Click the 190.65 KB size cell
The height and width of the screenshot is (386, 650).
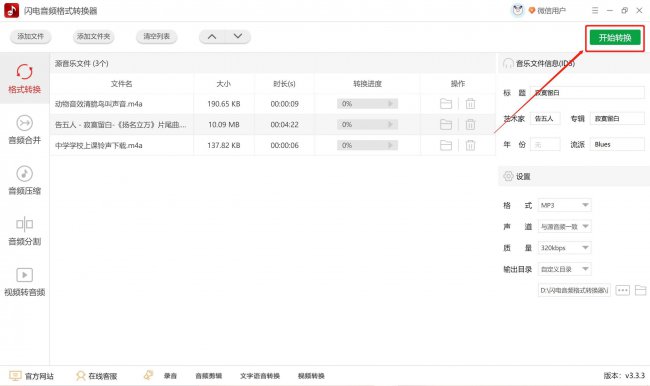point(224,104)
